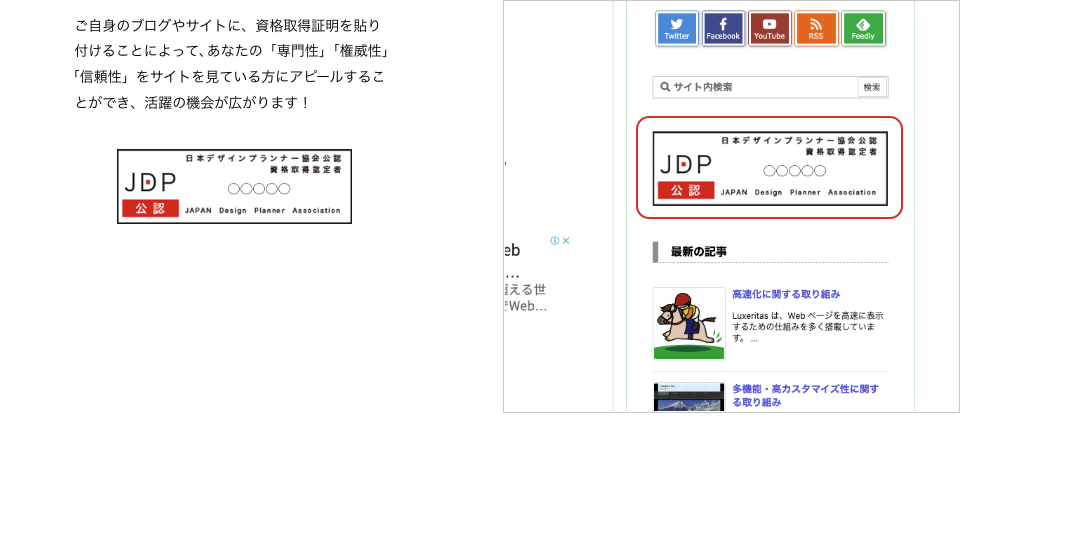Click the Luxeritas は、Web ページ excerpt text
The width and height of the screenshot is (1090, 545).
(808, 327)
